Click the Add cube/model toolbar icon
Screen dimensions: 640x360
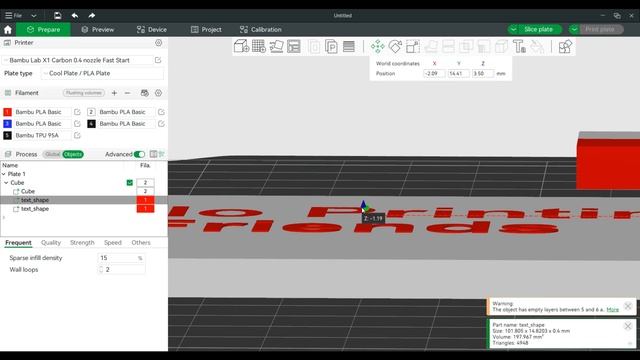tap(241, 46)
